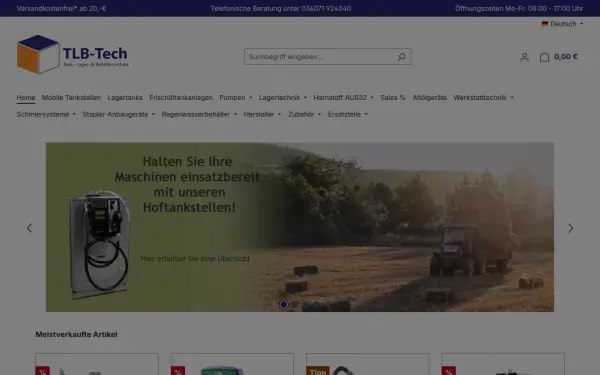Expand the Hersteller menu
This screenshot has height=375, width=600.
262,114
